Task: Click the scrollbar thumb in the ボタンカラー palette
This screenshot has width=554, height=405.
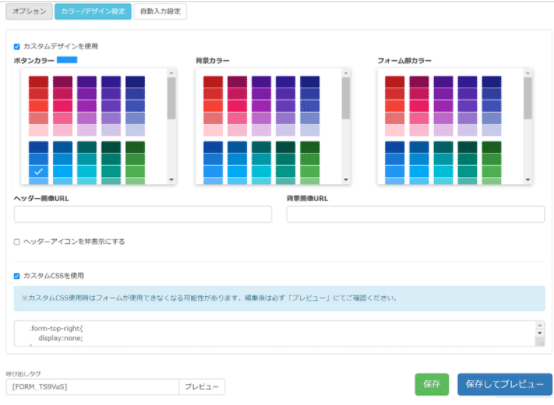Action: [x=171, y=98]
